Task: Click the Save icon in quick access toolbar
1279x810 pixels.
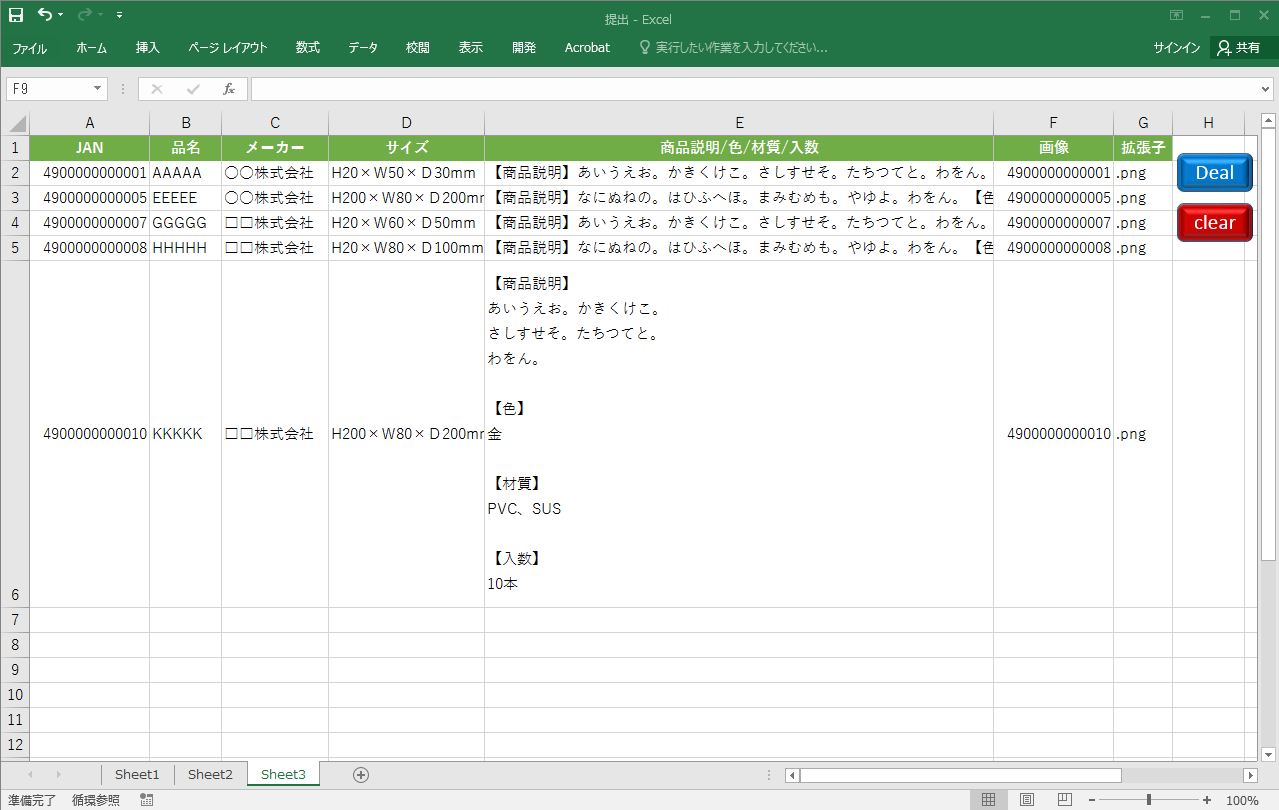Action: (x=16, y=15)
